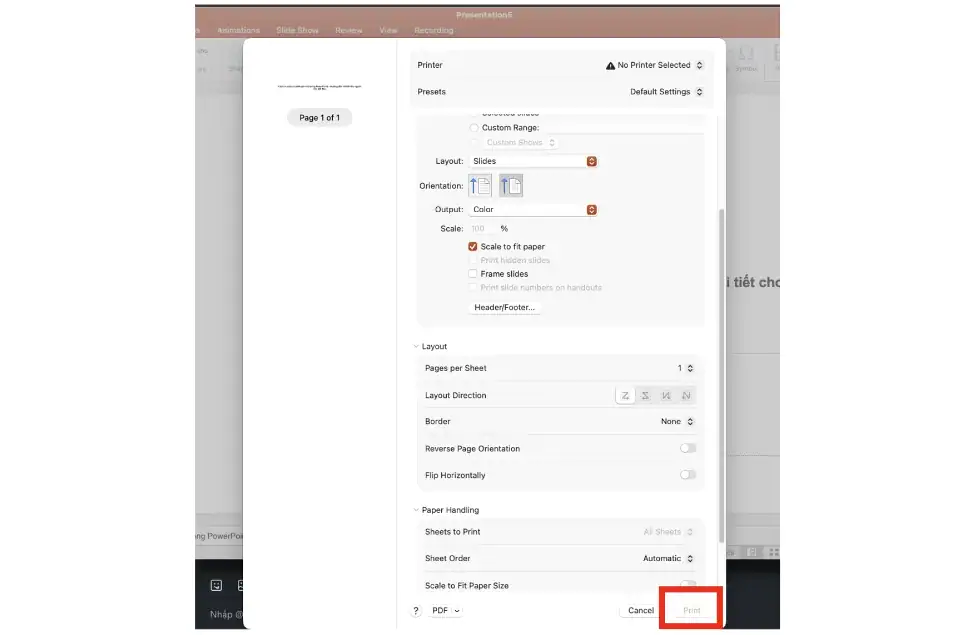This screenshot has height=635, width=977.
Task: Open print help via the question mark icon
Action: 416,610
